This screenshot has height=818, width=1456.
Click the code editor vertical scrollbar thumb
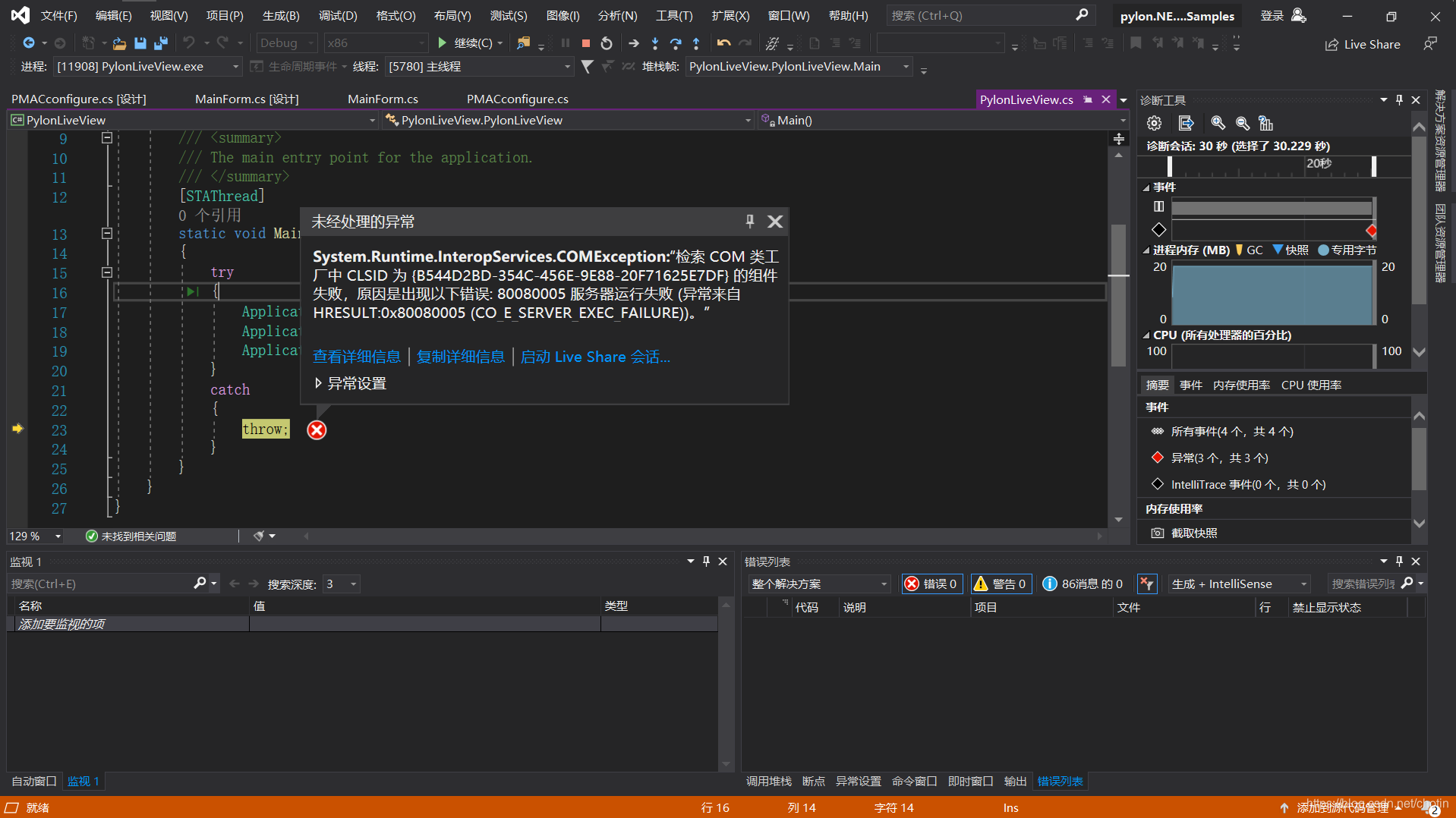(x=1118, y=296)
